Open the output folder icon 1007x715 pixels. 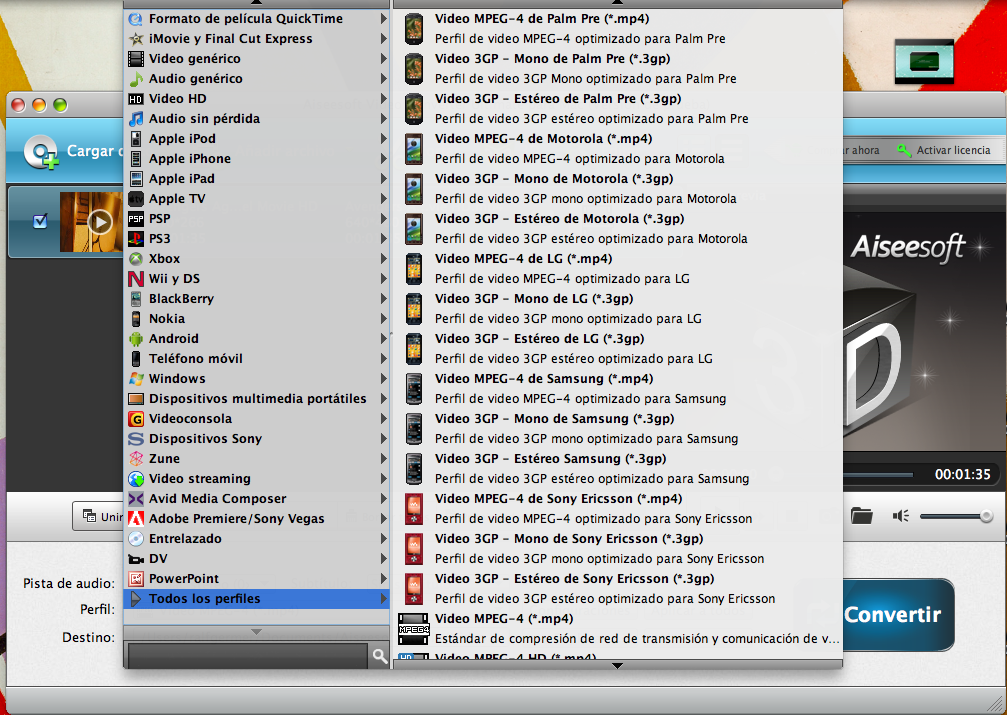tap(861, 515)
